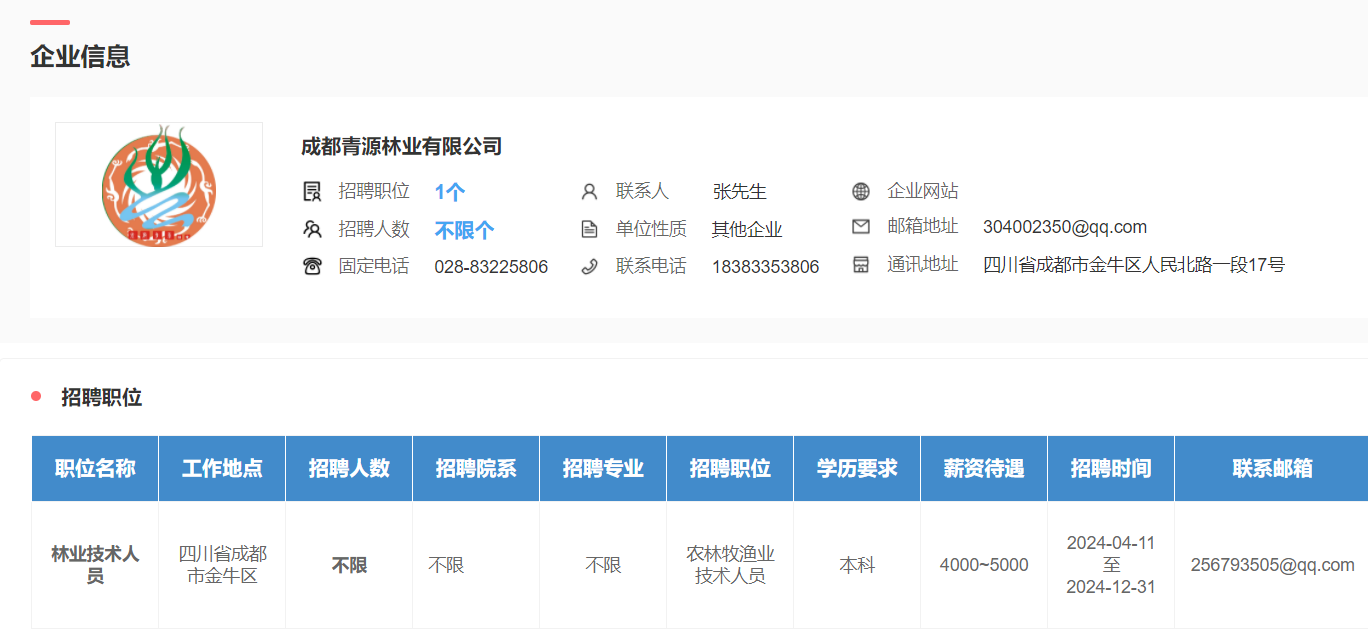The height and width of the screenshot is (629, 1368).
Task: Select the company name 成都青源林业有限公司
Action: point(401,147)
